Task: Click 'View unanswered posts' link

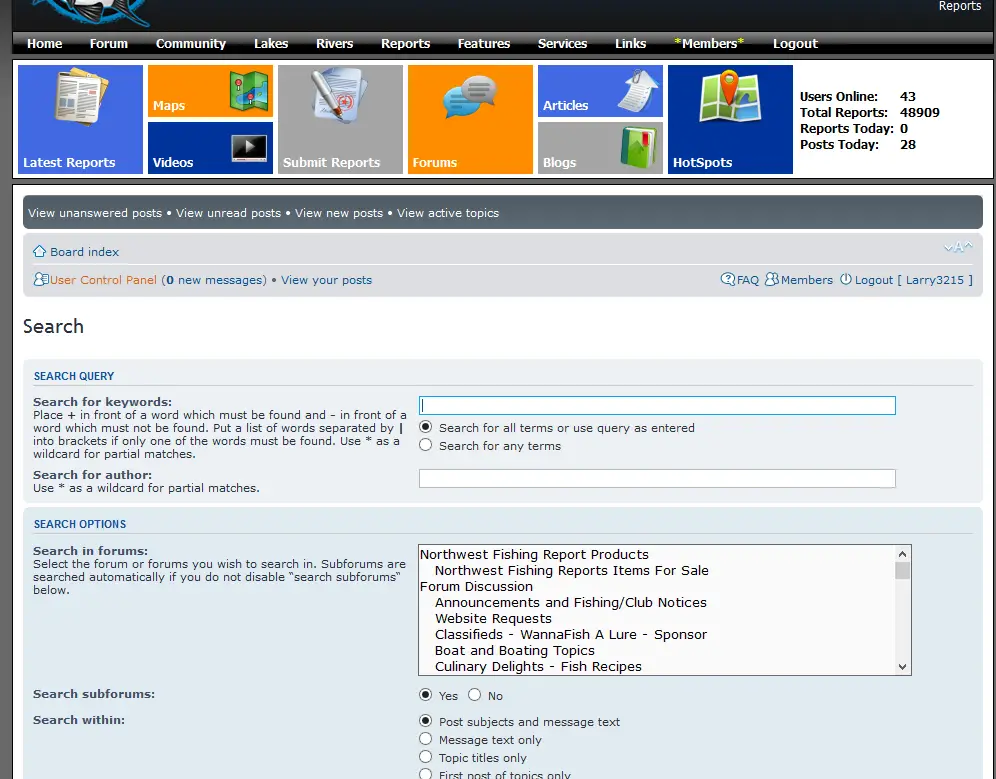Action: (x=95, y=213)
